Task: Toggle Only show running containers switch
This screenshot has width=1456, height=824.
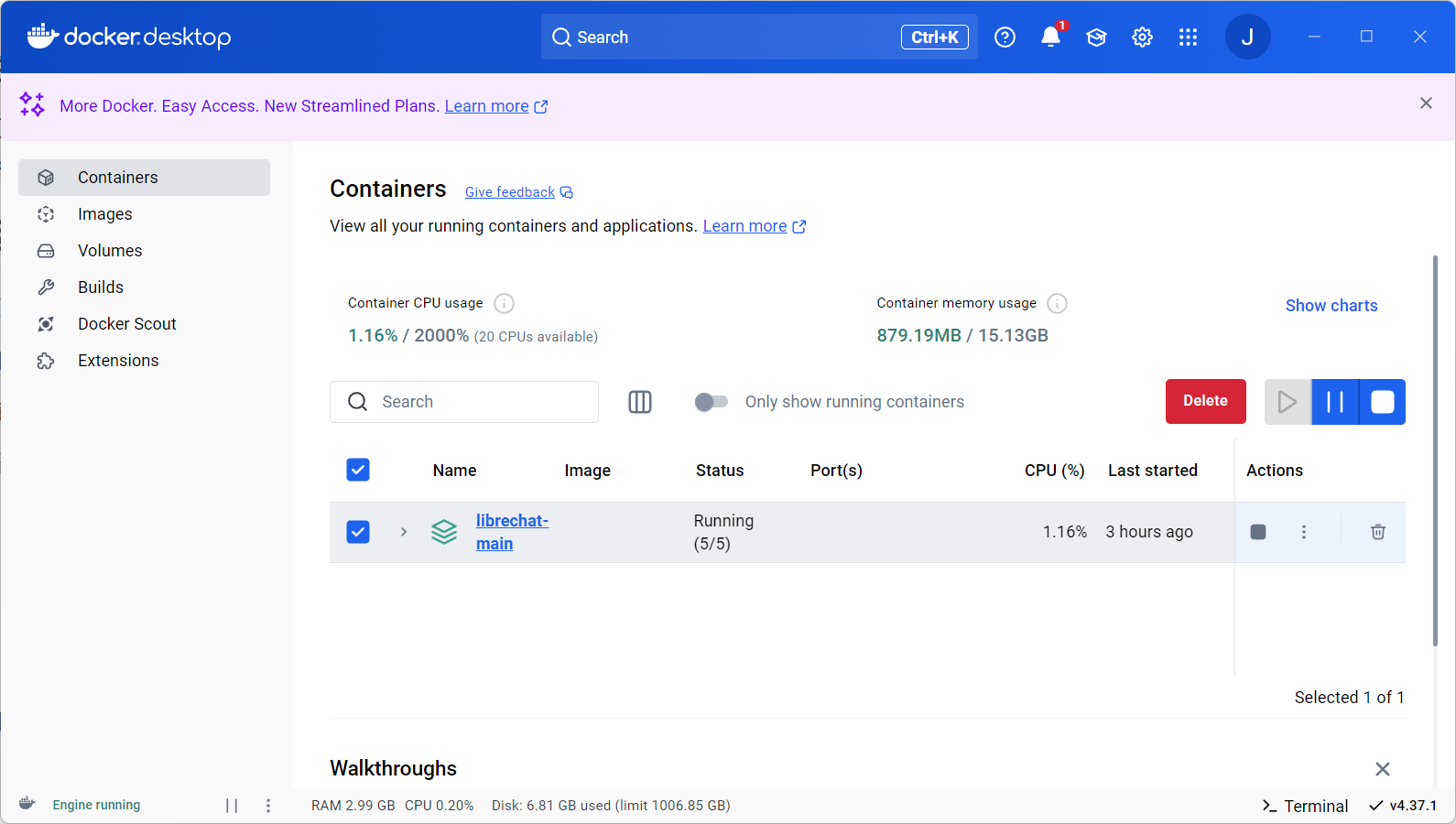Action: 711,402
